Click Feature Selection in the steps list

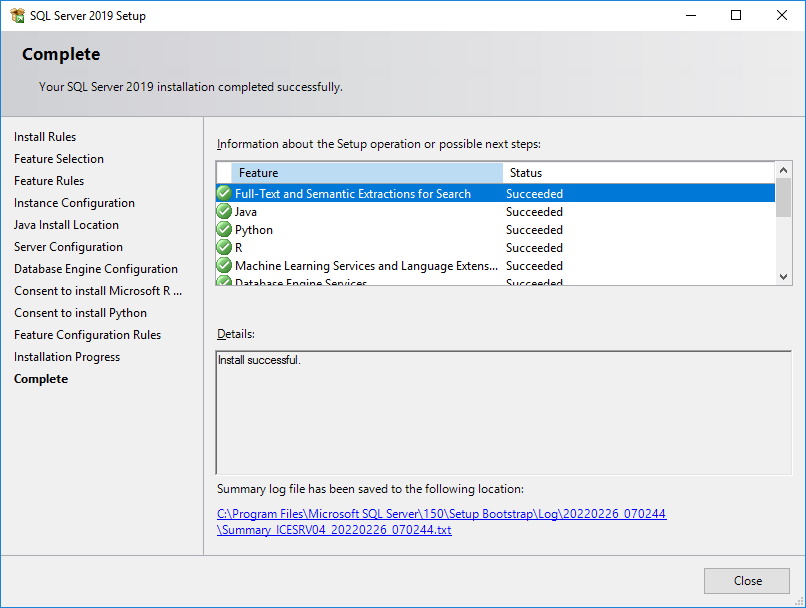(59, 159)
